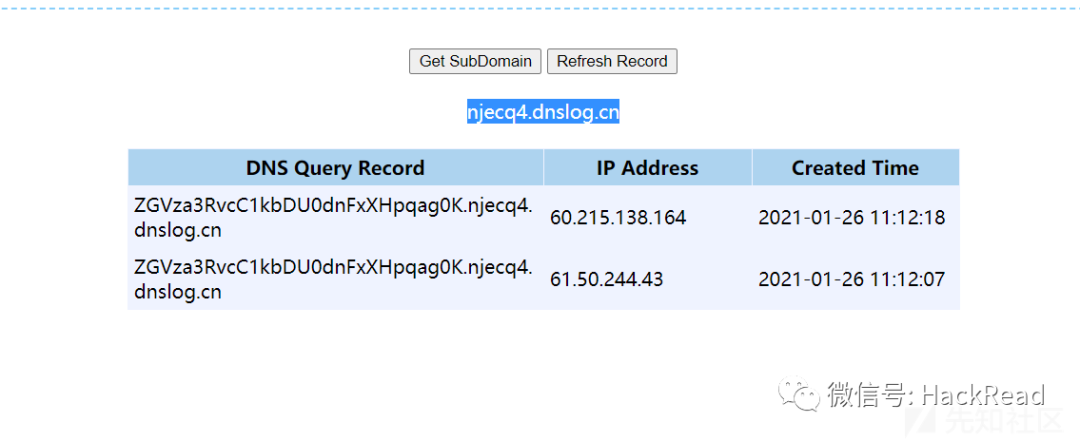This screenshot has width=1080, height=442.
Task: Click IP address 61.50.244.43
Action: [606, 280]
